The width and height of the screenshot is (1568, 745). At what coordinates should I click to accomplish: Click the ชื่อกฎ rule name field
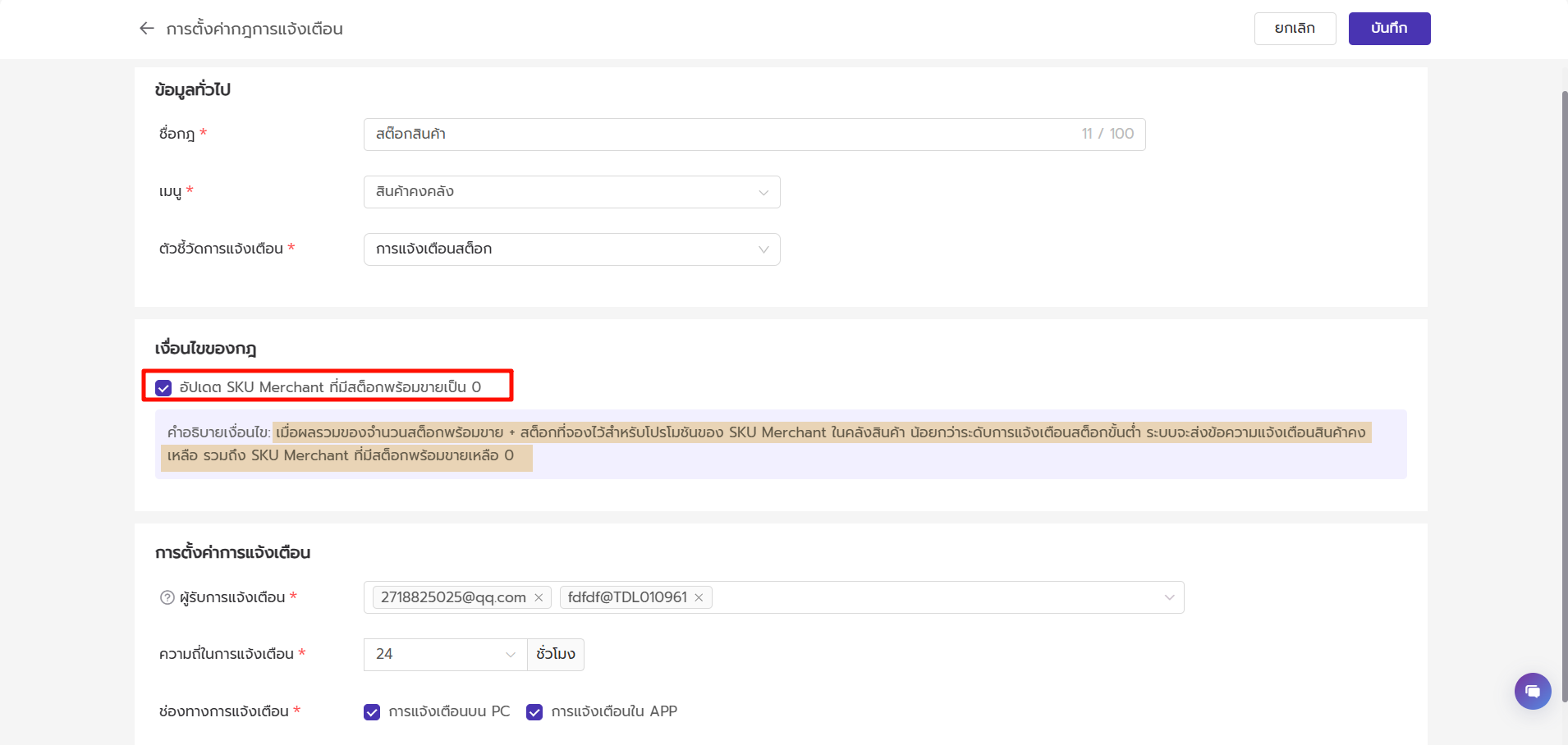click(722, 135)
